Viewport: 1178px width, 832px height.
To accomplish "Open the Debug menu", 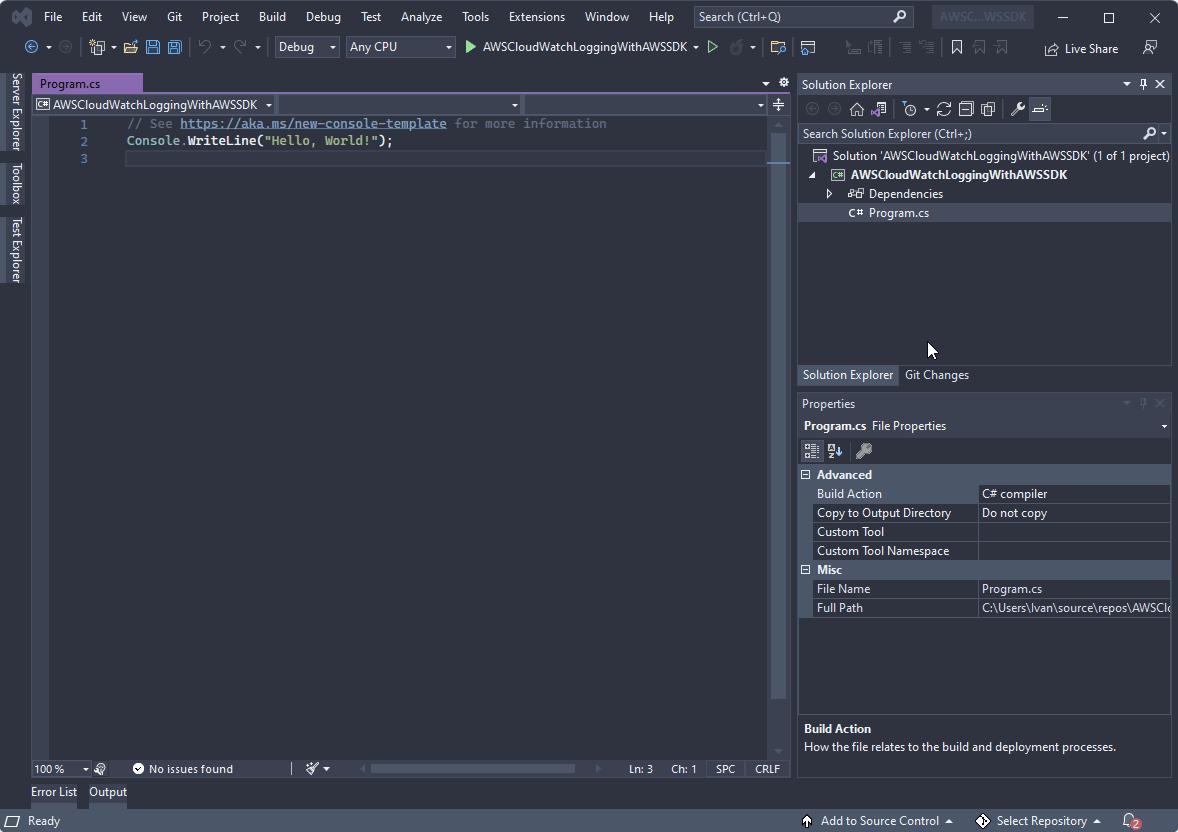I will pos(323,17).
